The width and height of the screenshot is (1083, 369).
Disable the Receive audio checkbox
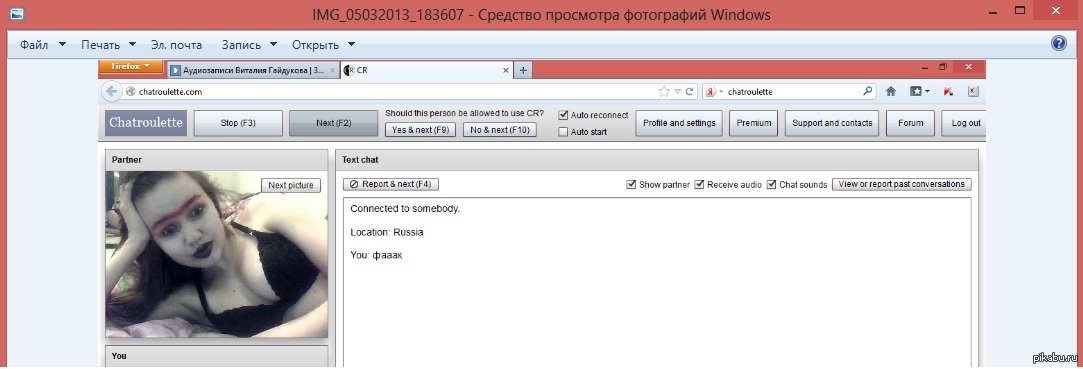pos(699,184)
